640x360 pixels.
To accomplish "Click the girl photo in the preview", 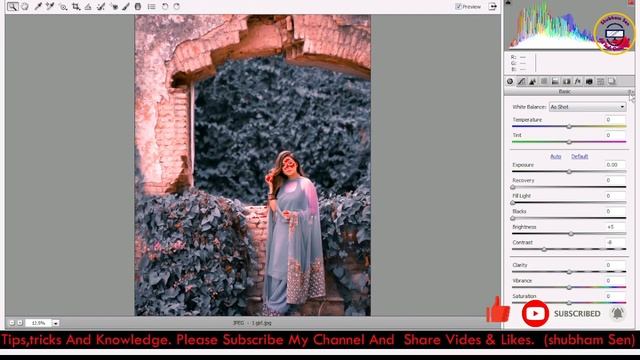I will click(x=253, y=165).
